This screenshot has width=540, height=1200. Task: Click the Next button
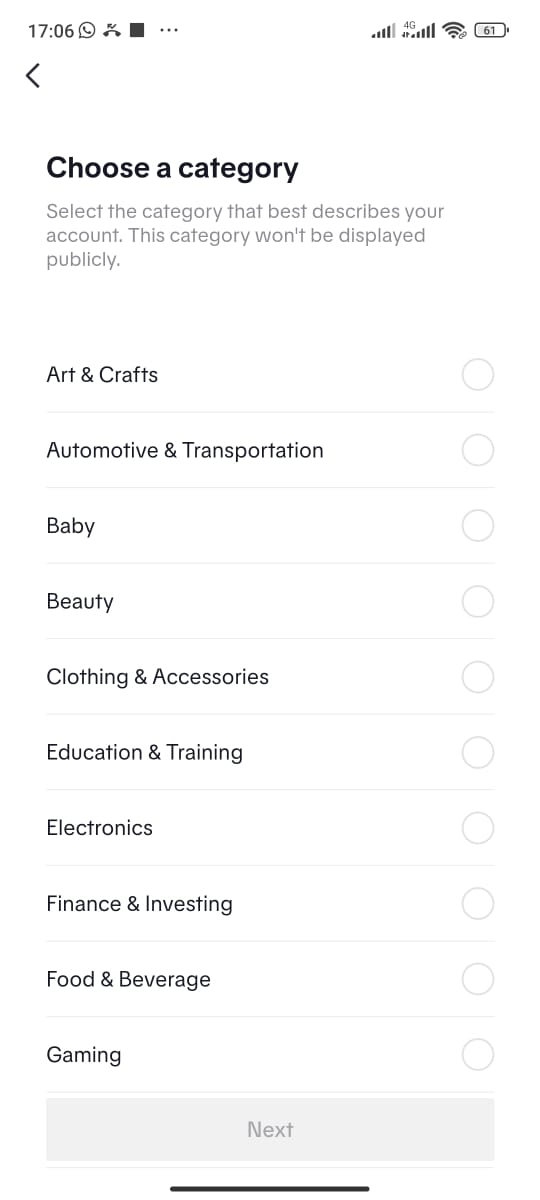[270, 1129]
